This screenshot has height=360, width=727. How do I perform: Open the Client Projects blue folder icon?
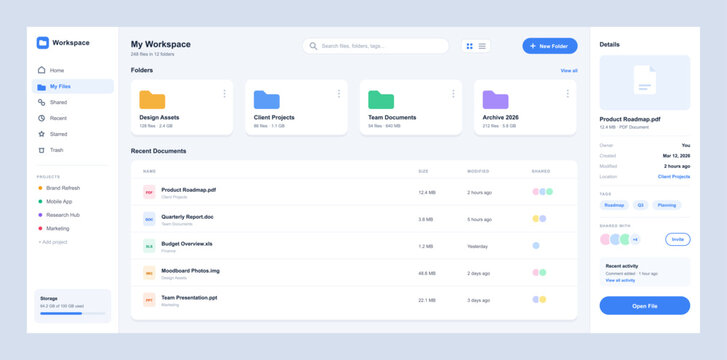coord(267,100)
